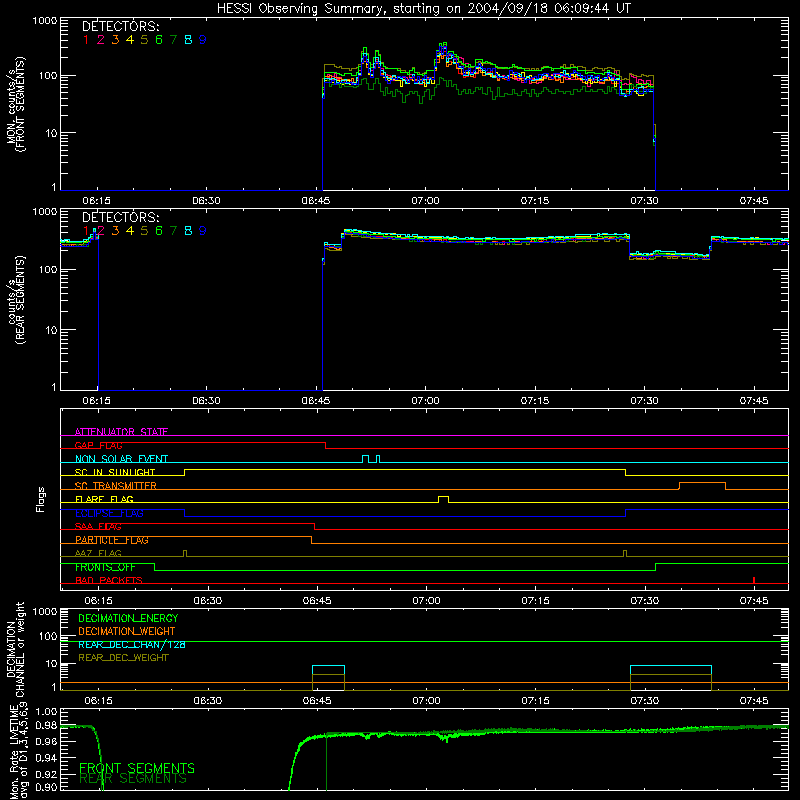Click the red BAD_PACKETS spike near 07:45
800x800 pixels.
(x=754, y=580)
